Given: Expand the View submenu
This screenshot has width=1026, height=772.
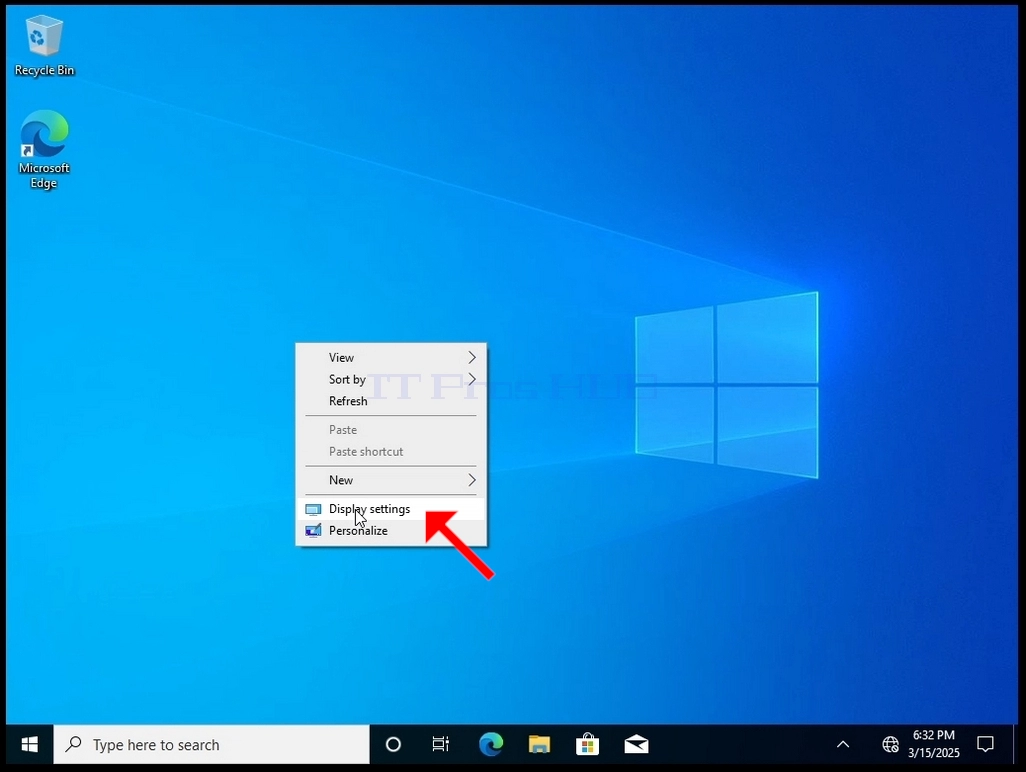Looking at the screenshot, I should pos(391,357).
